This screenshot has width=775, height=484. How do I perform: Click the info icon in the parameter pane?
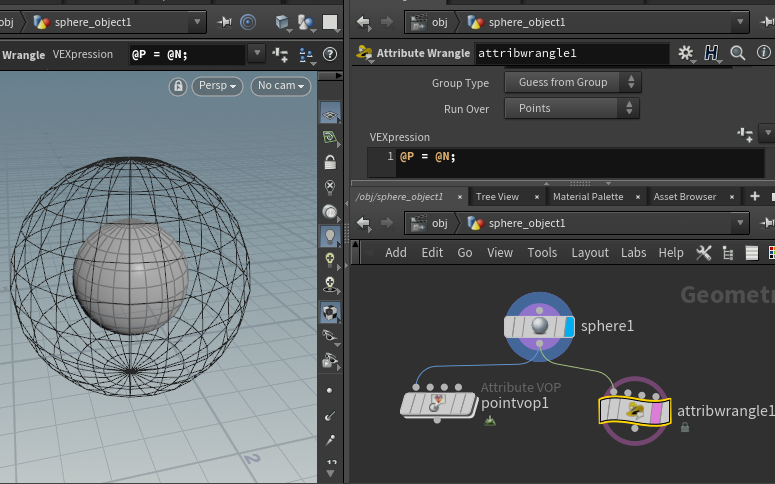pos(764,52)
